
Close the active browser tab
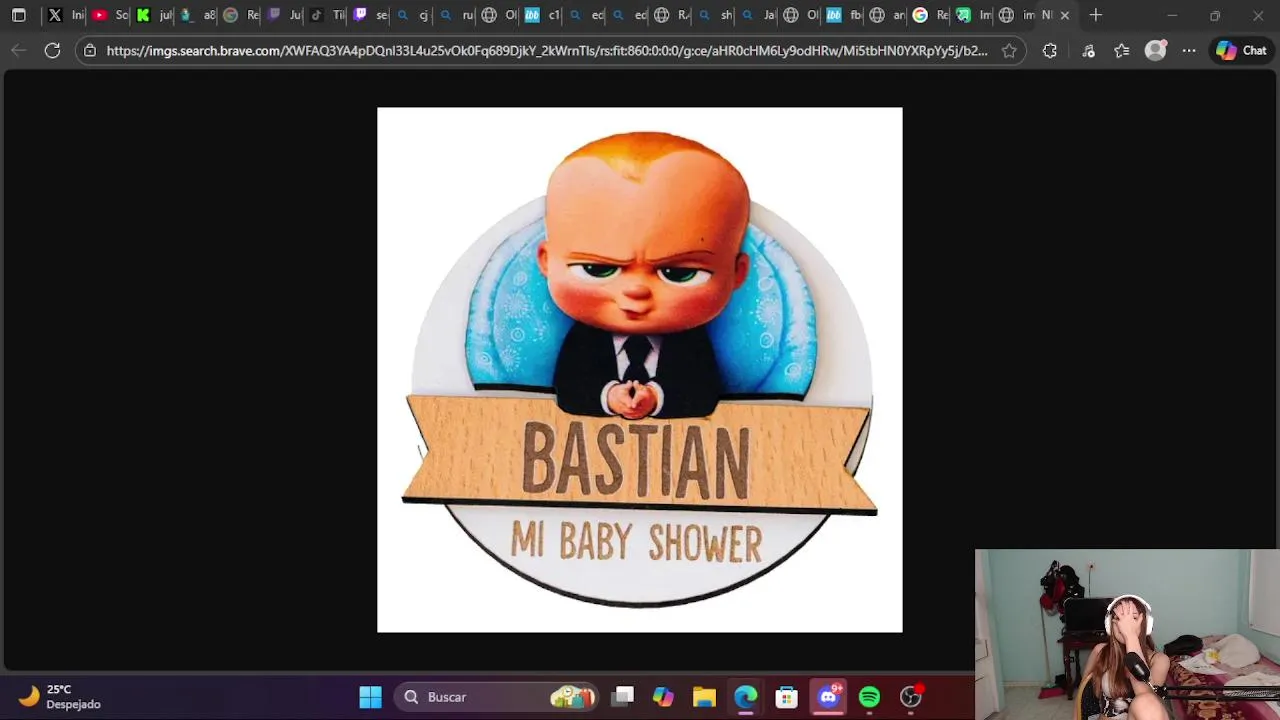[x=1064, y=15]
